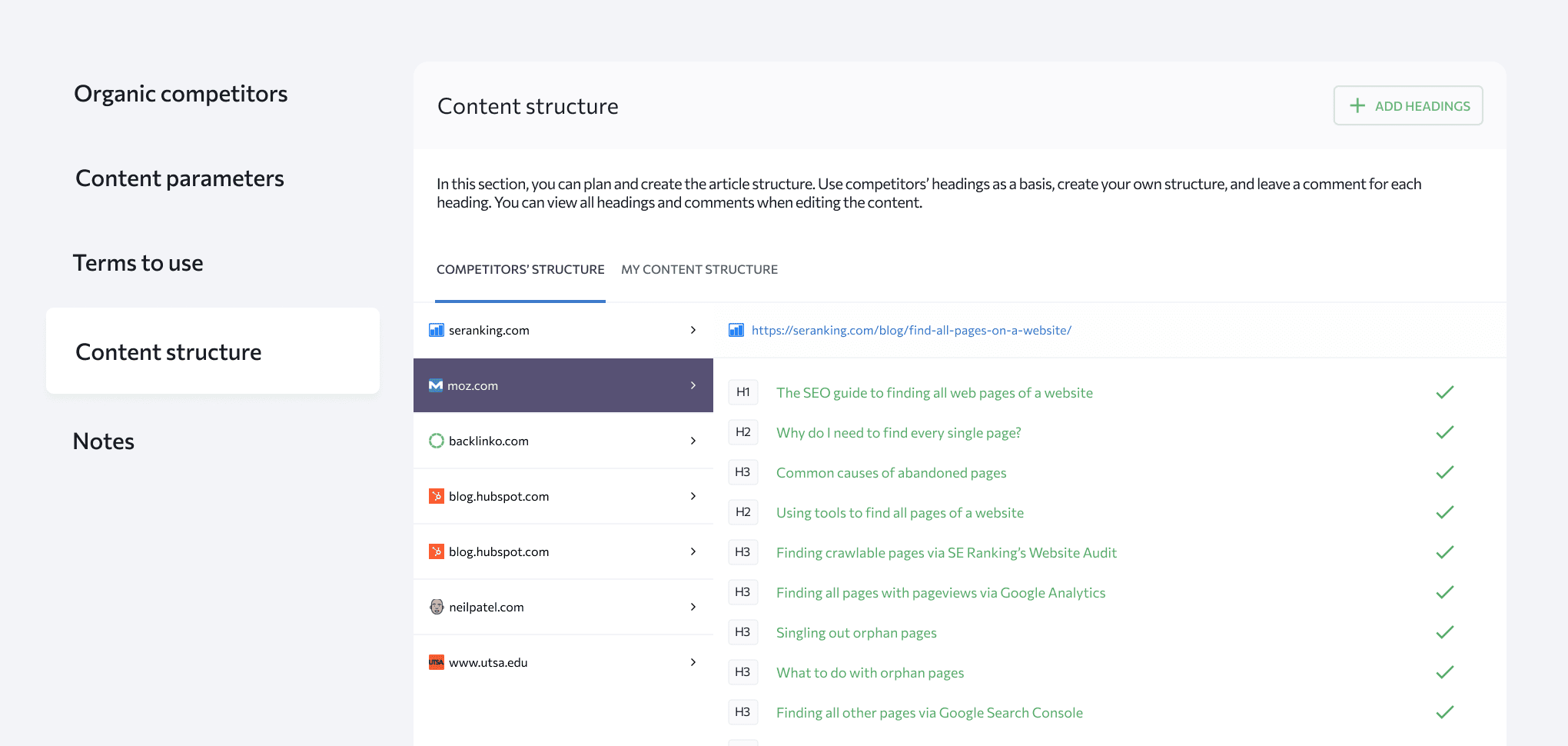This screenshot has width=1568, height=746.
Task: Expand backlinko.com's content structure
Action: coord(693,441)
